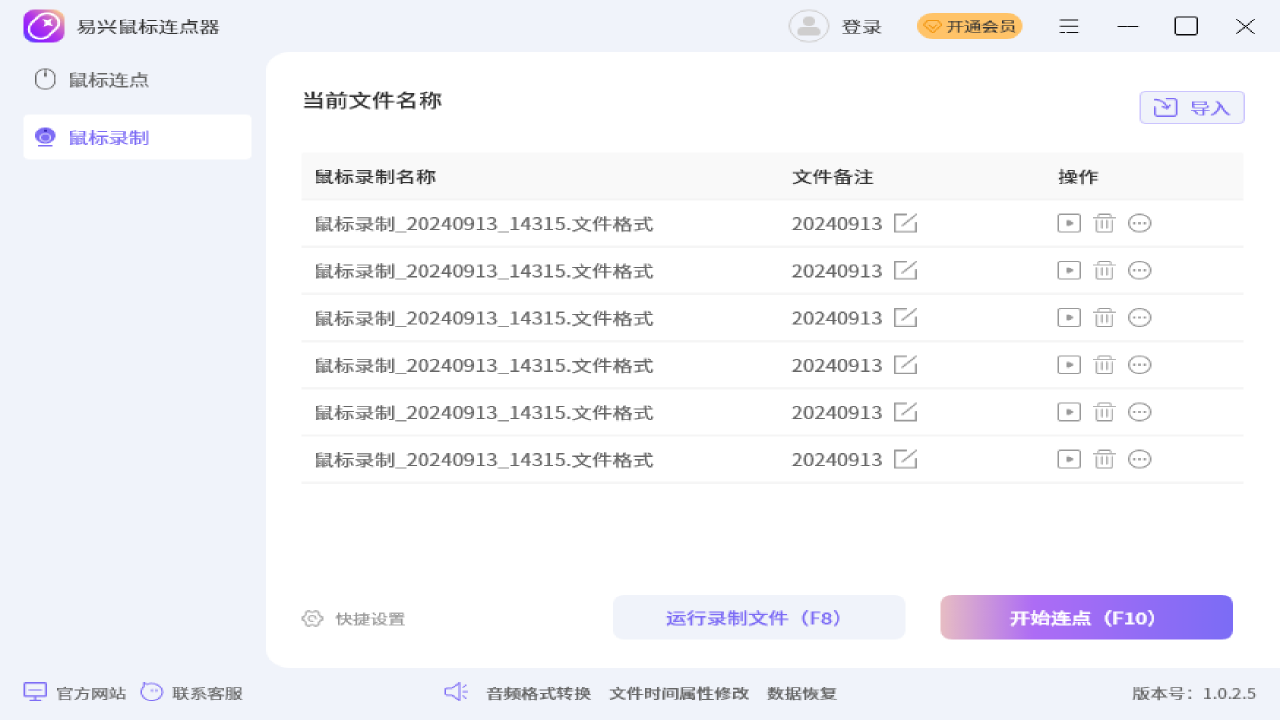Edit the file note in the fourth row
This screenshot has width=1280, height=720.
pos(905,365)
